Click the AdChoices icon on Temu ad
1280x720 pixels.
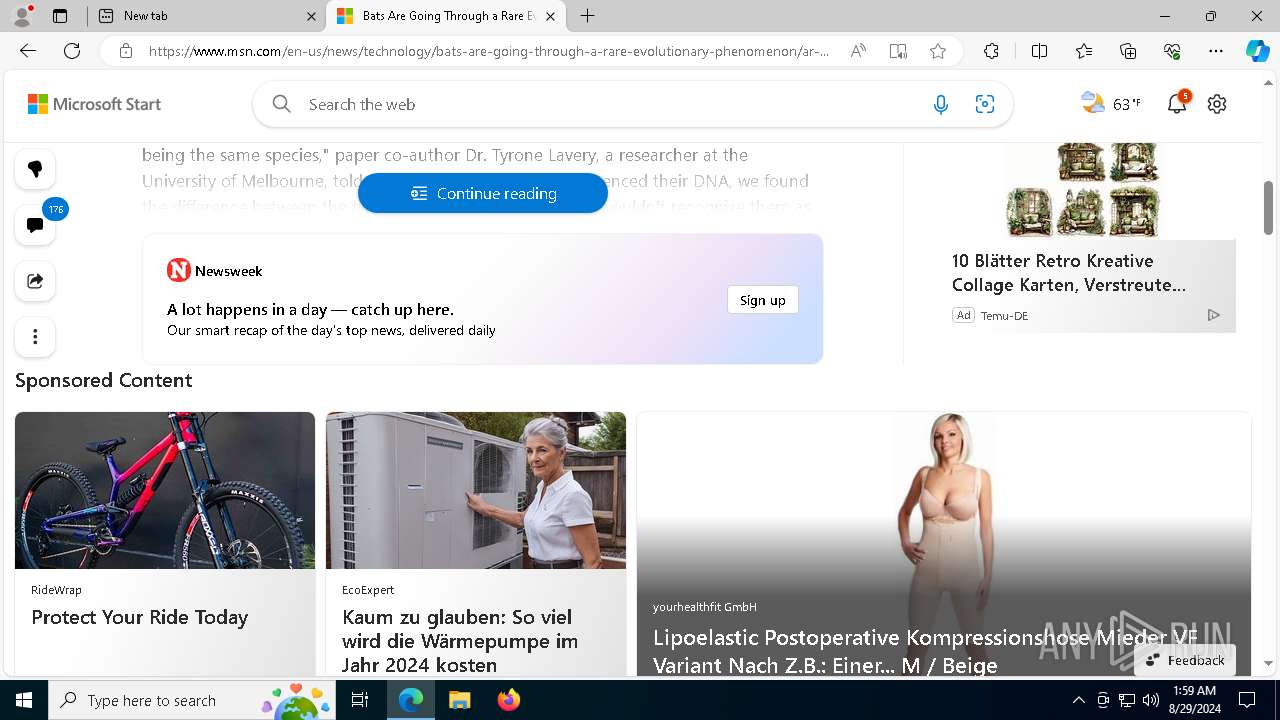click(x=1213, y=315)
